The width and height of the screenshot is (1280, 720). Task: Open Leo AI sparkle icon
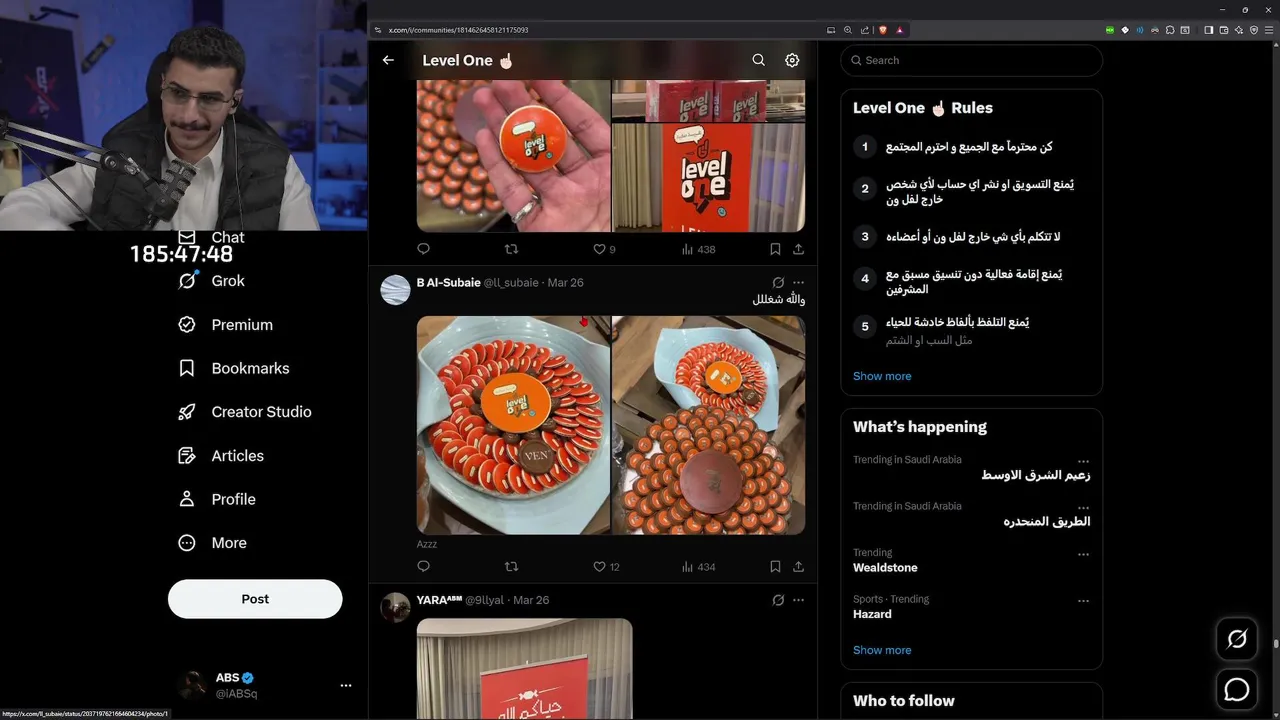coord(1239,30)
